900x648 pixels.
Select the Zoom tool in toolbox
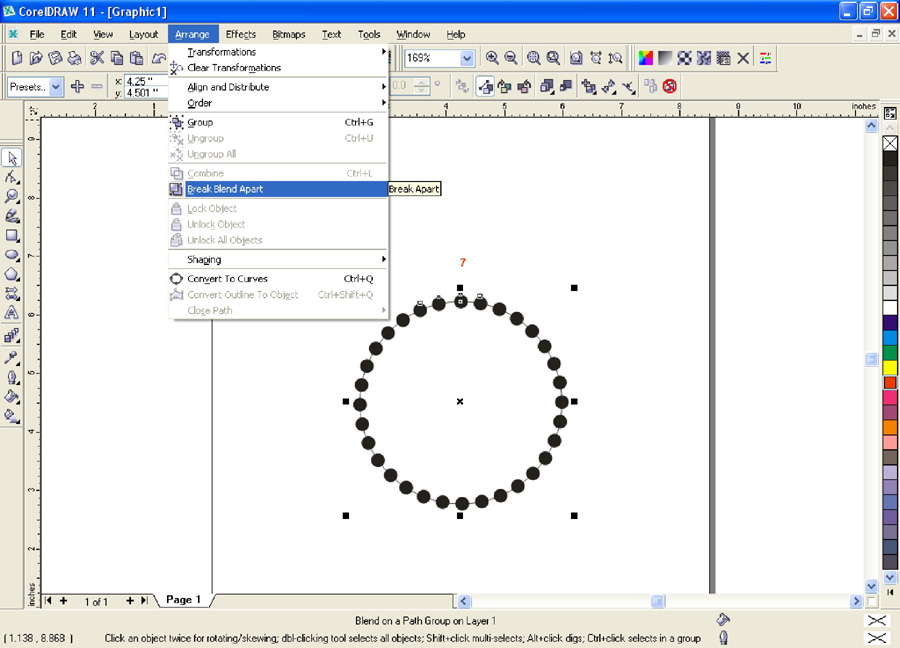click(12, 196)
